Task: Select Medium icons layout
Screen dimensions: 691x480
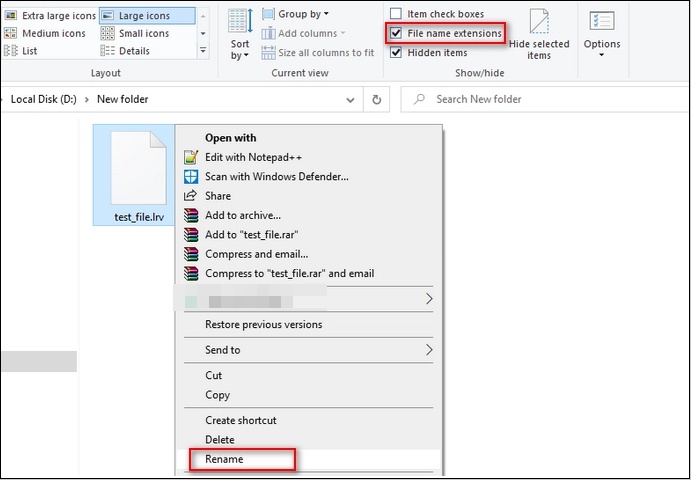Action: (x=45, y=33)
